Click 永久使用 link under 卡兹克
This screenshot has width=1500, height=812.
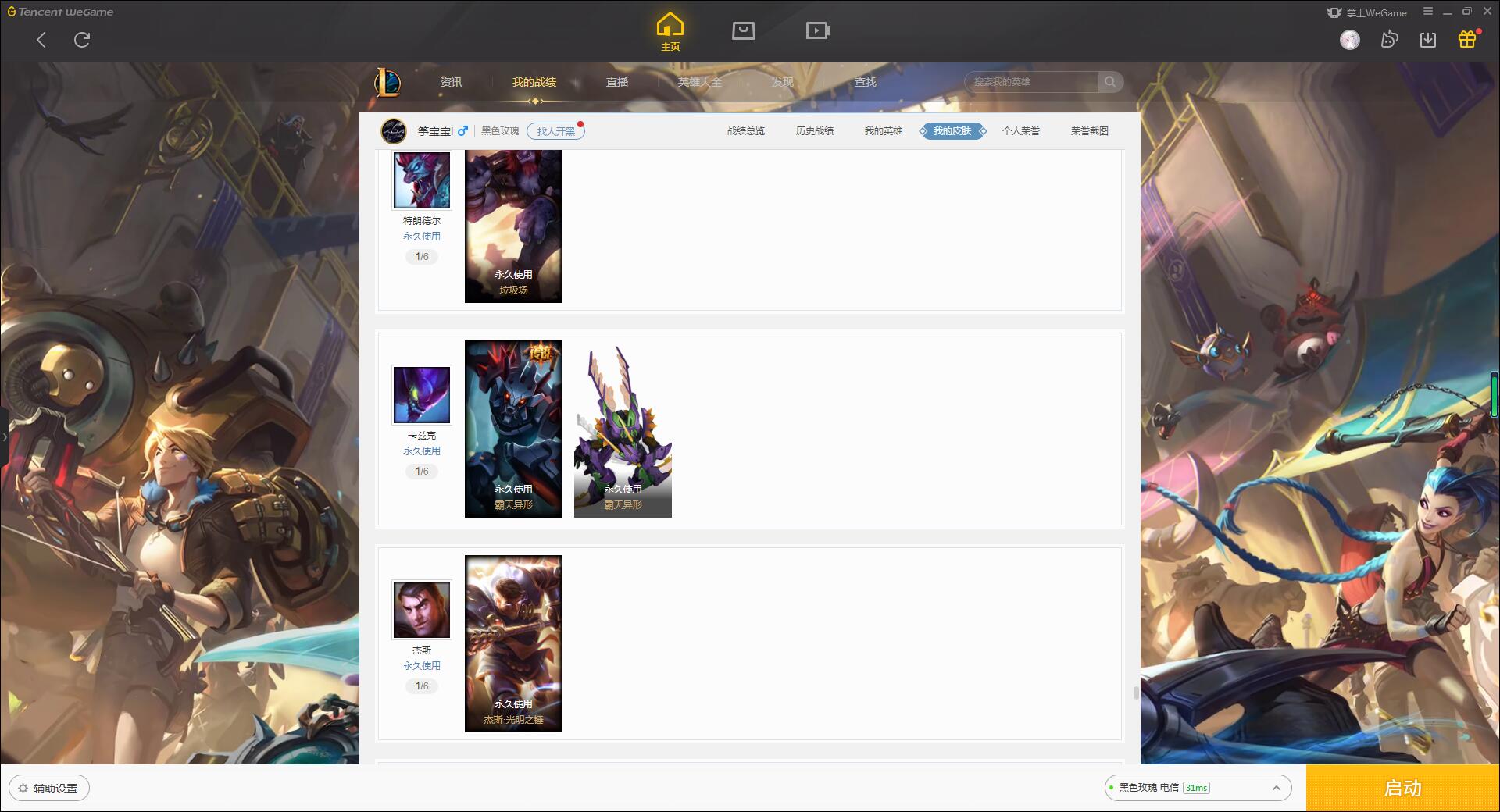click(422, 451)
